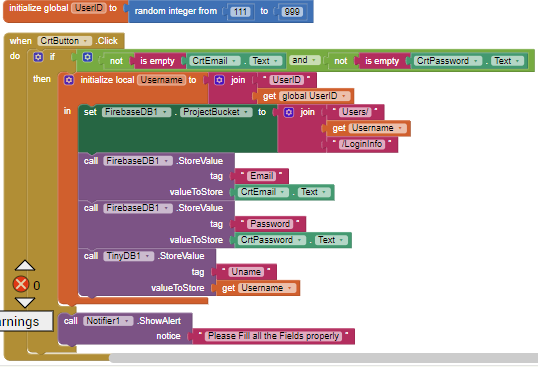Jump to the next warning with the down triangle
This screenshot has width=538, height=367.
click(x=25, y=303)
